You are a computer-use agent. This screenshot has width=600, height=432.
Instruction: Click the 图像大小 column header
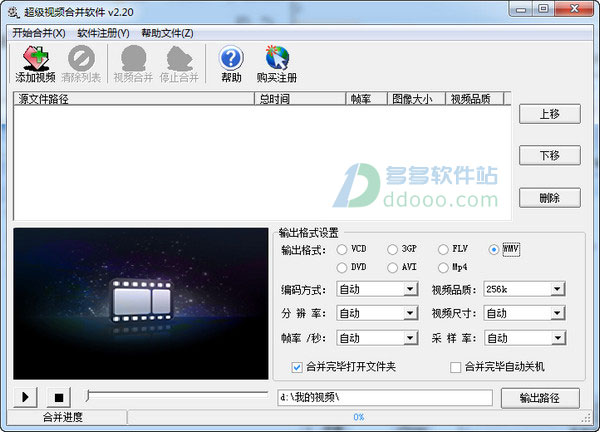(x=416, y=99)
